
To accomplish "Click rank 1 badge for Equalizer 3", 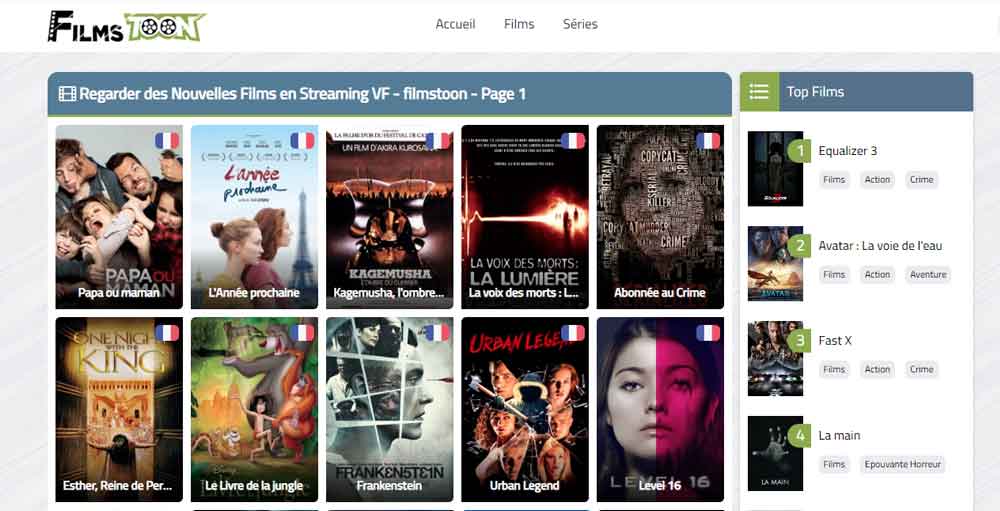I will point(799,151).
